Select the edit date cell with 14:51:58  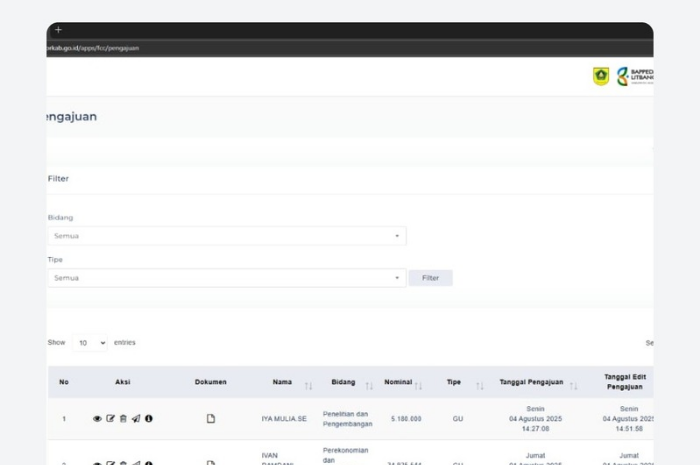pos(628,419)
